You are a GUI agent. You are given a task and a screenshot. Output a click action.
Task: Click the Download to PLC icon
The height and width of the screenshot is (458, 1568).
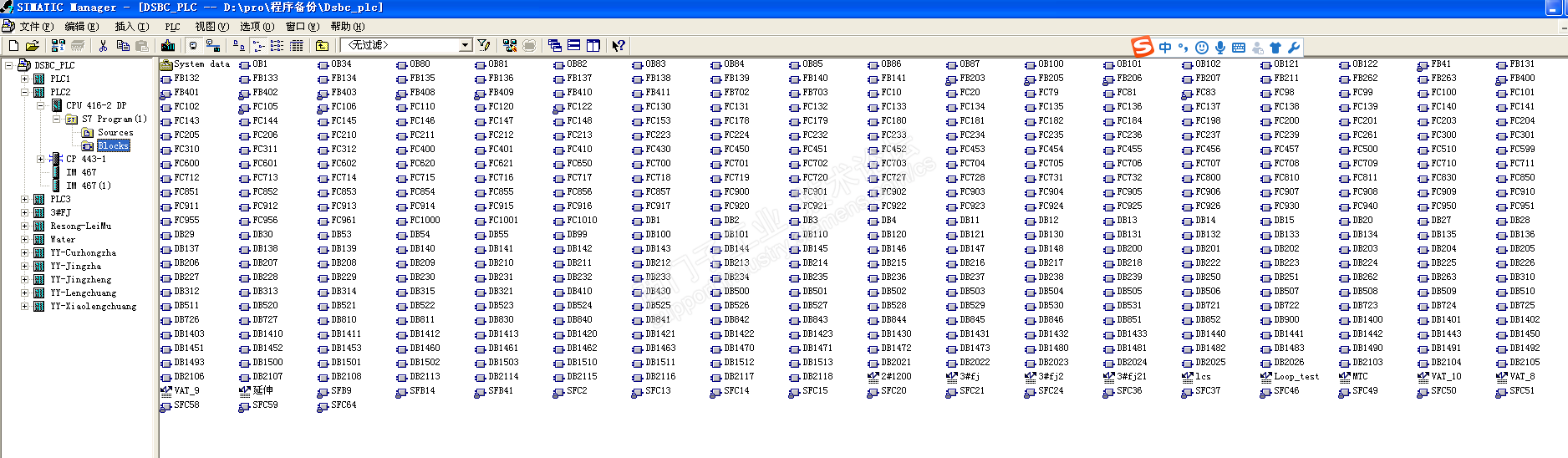[x=168, y=45]
